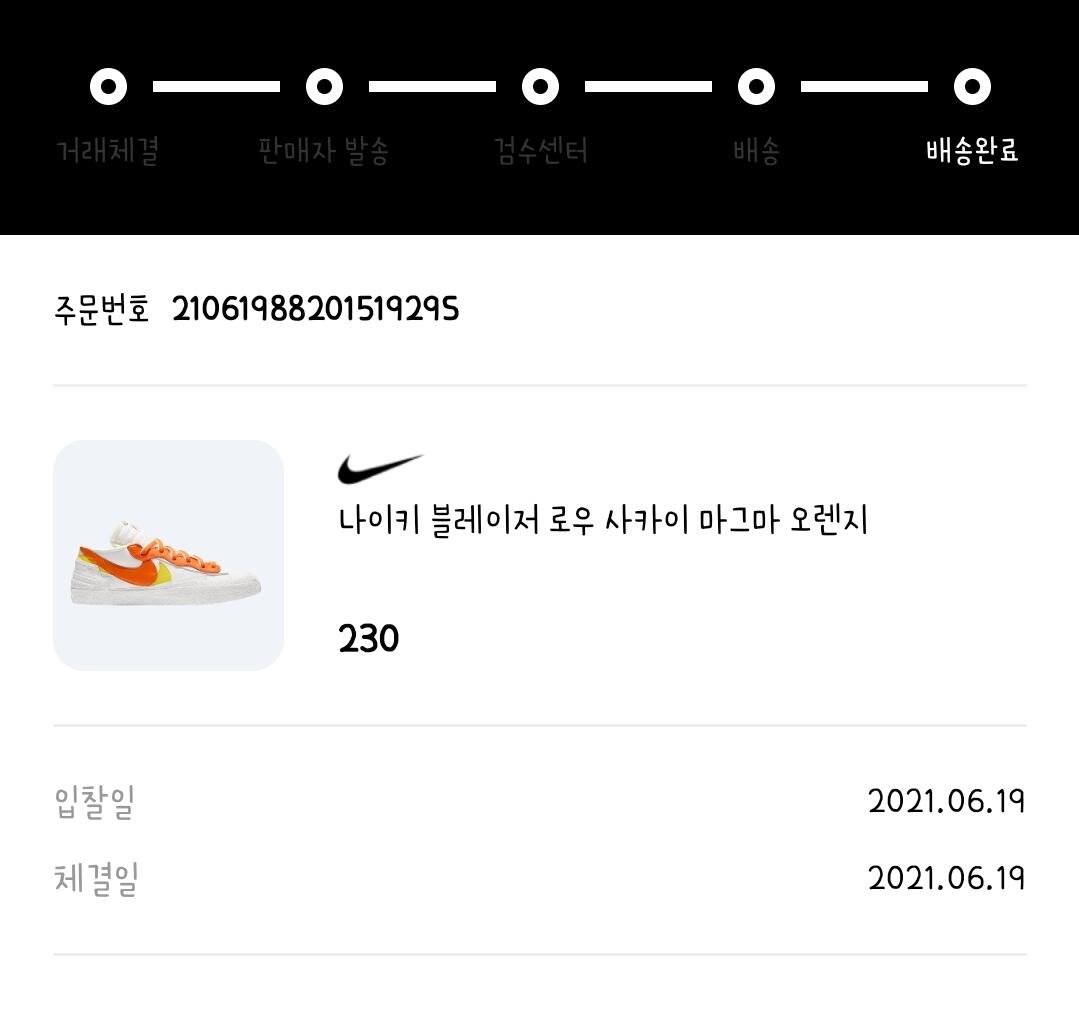Click the 주문번호 label

click(102, 309)
